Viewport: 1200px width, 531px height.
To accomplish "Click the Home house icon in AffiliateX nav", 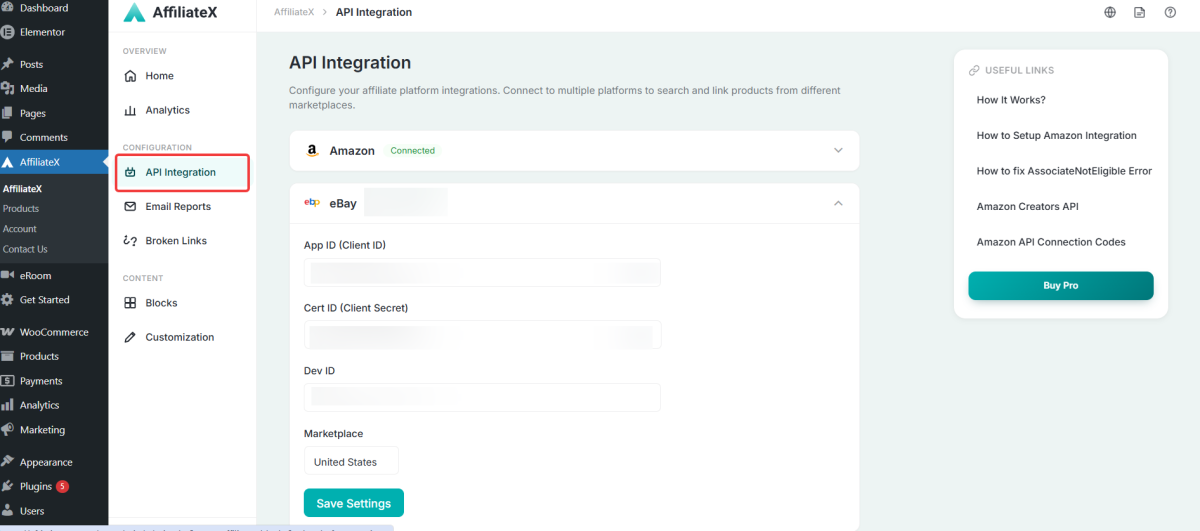I will (x=130, y=76).
